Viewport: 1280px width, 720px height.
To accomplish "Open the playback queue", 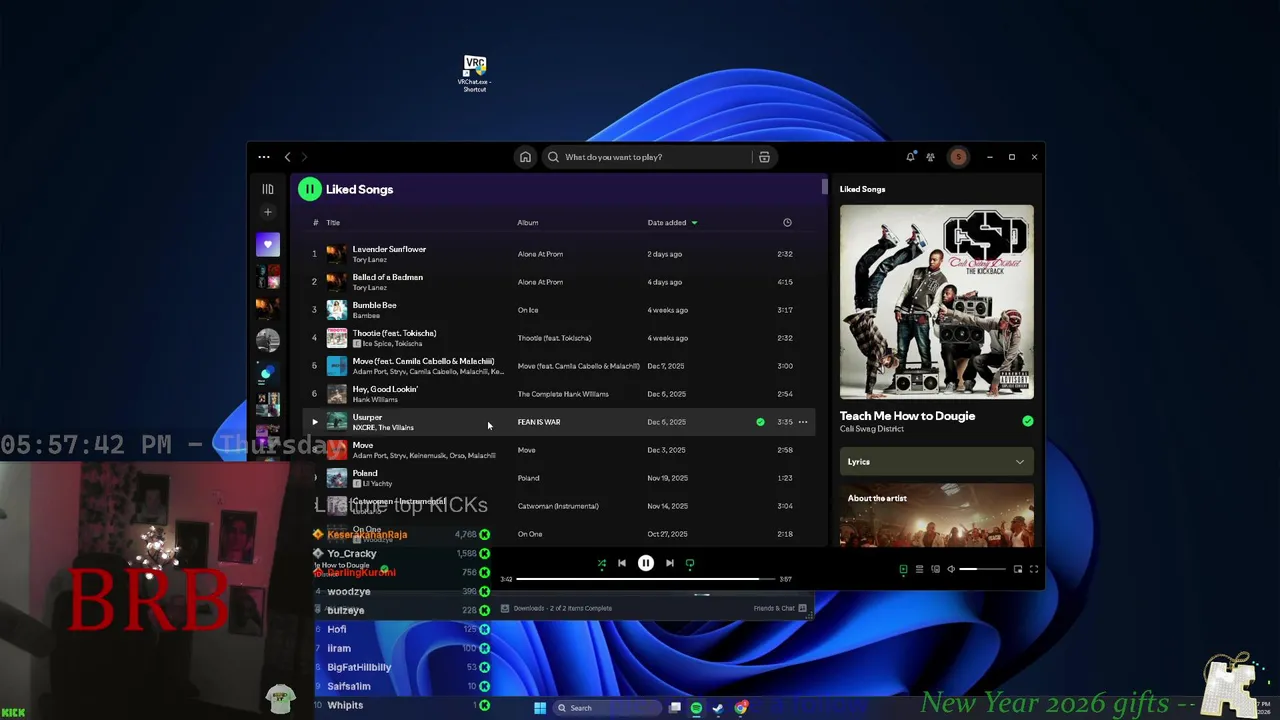I will coord(919,569).
